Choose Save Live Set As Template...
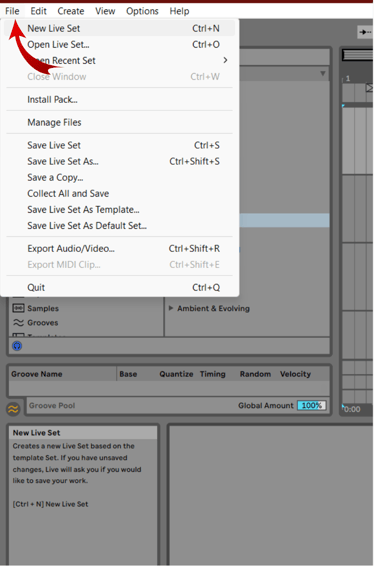 (x=119, y=209)
